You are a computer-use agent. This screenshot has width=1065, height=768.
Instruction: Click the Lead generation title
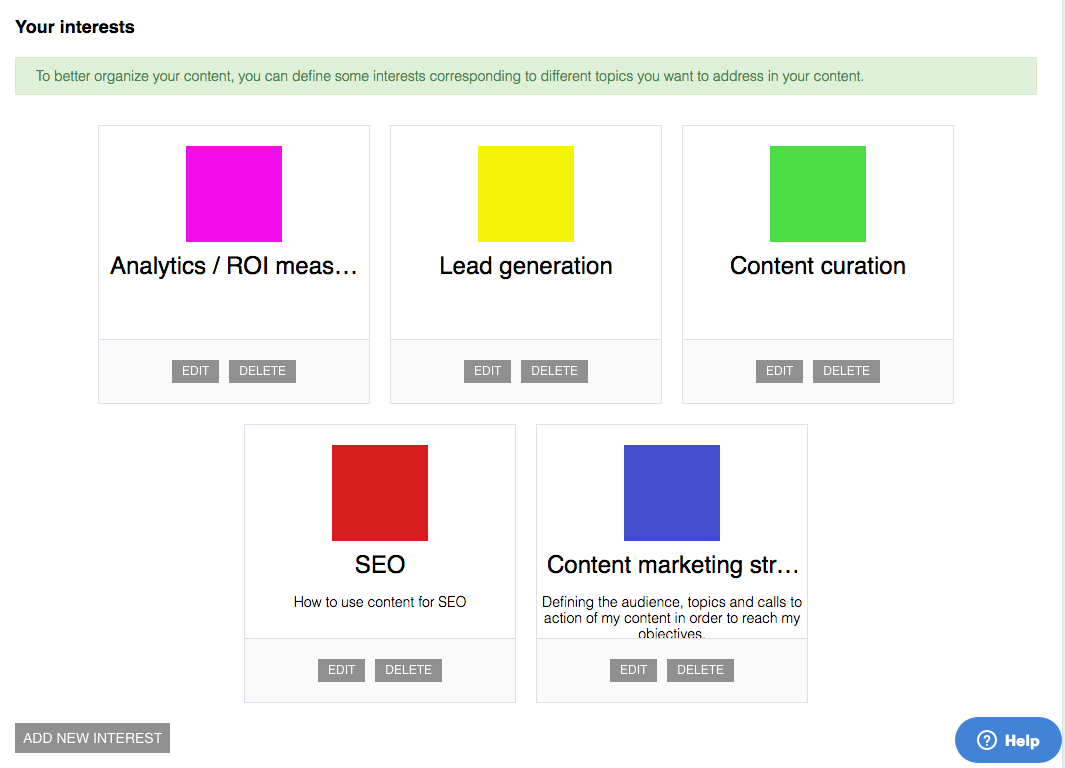[x=526, y=266]
